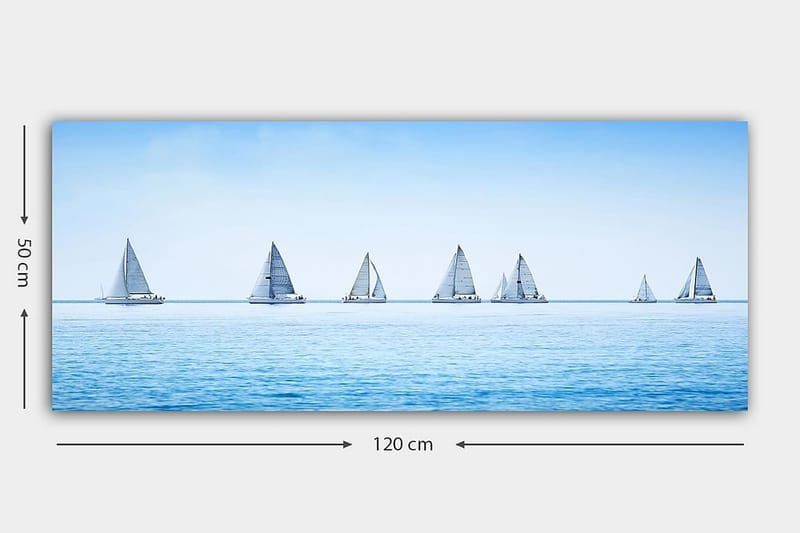Click the light blue sky area of the canvas
800x533 pixels.
[400, 200]
